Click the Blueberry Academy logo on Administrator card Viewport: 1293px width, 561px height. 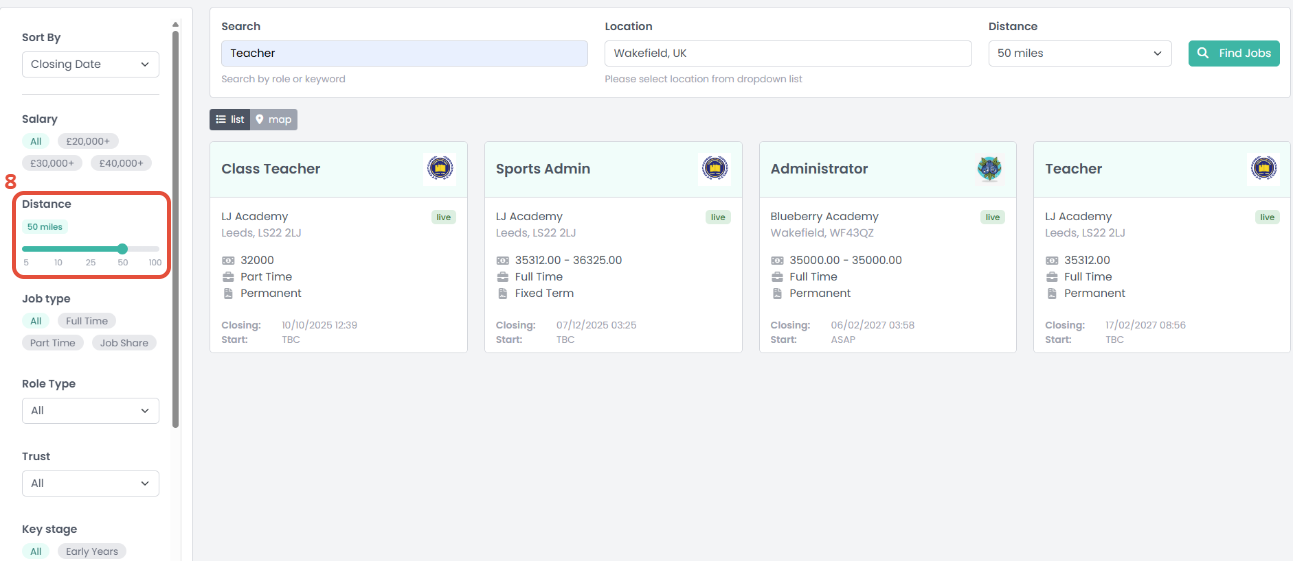tap(989, 169)
